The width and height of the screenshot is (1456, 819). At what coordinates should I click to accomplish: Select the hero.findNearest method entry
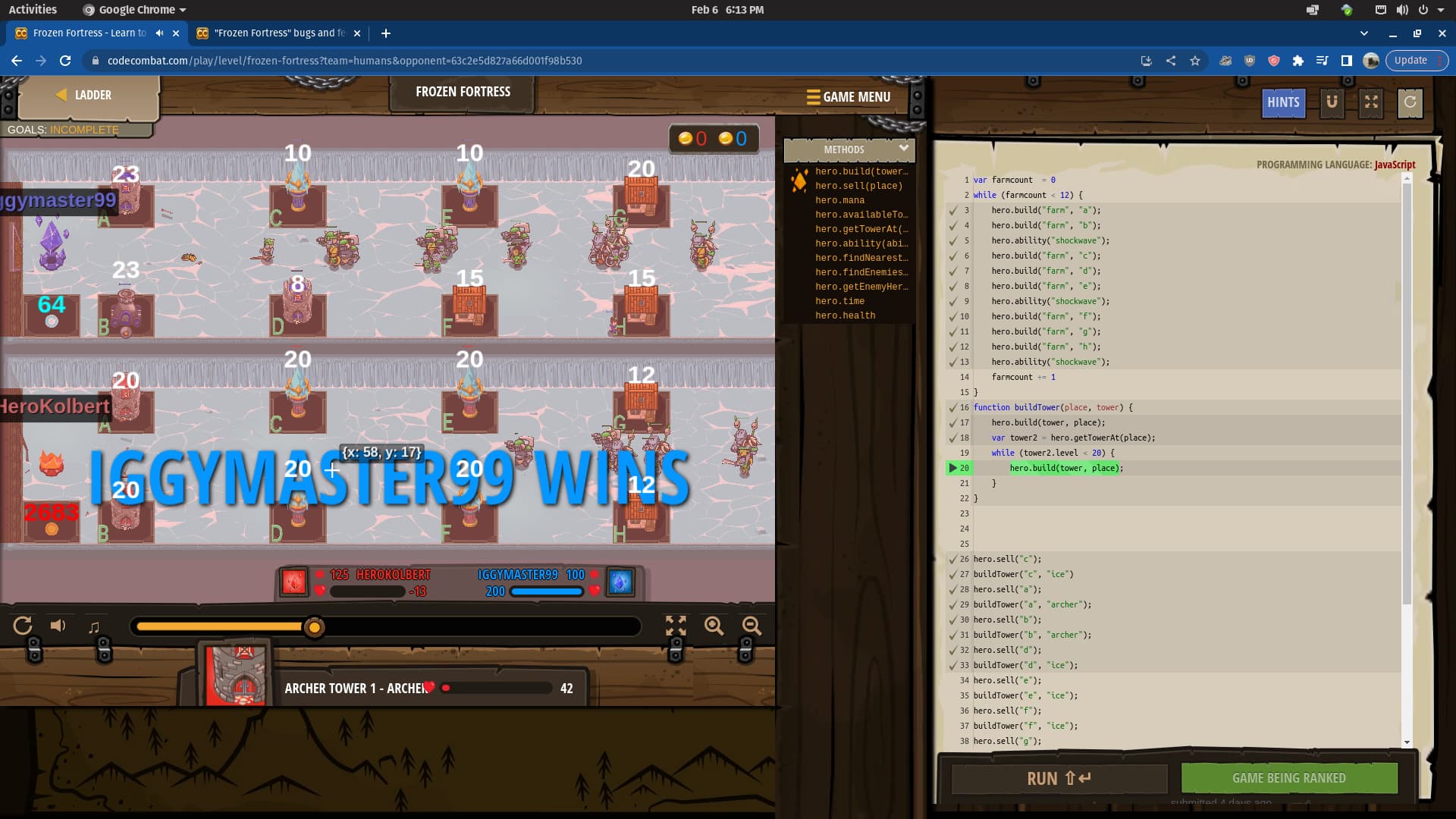click(861, 258)
